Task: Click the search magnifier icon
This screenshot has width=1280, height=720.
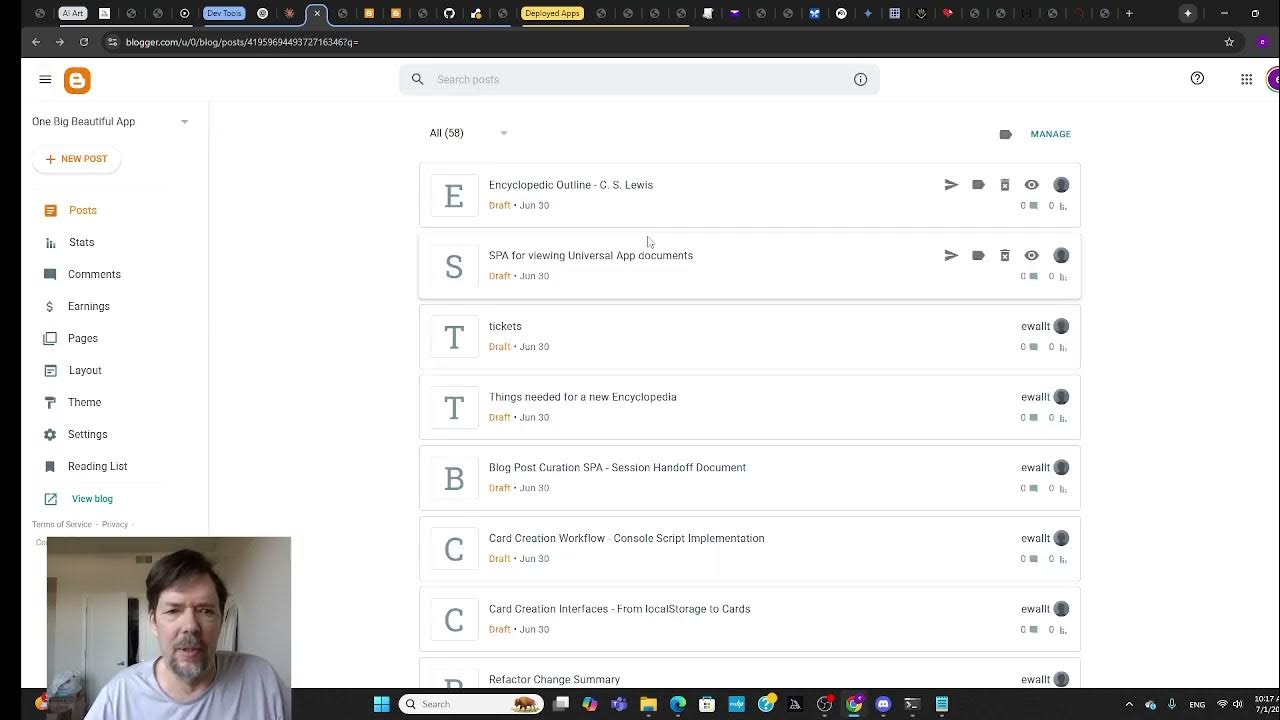Action: point(417,80)
